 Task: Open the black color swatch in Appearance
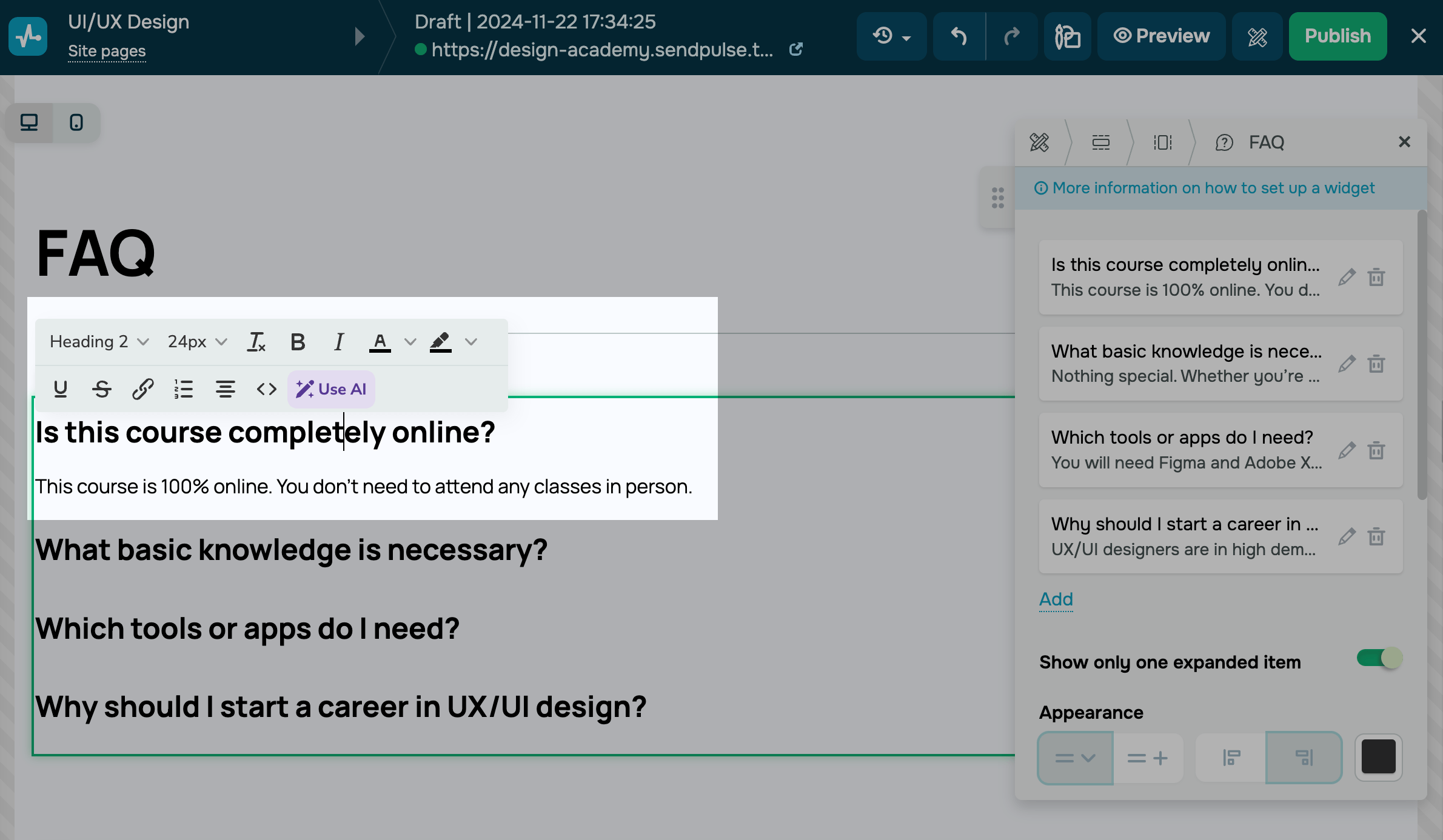pyautogui.click(x=1378, y=758)
